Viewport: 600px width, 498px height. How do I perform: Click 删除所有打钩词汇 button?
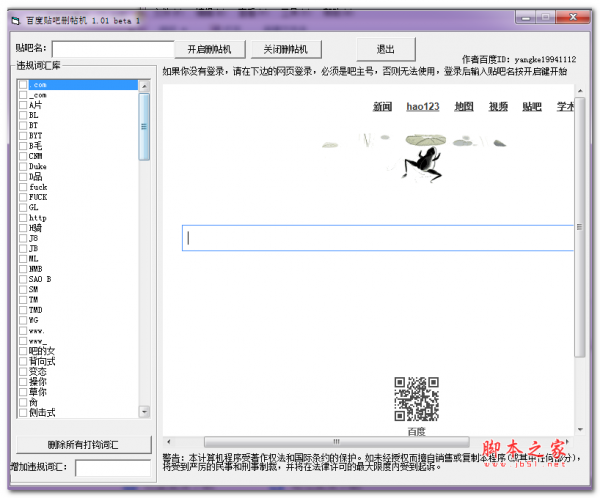click(x=83, y=445)
